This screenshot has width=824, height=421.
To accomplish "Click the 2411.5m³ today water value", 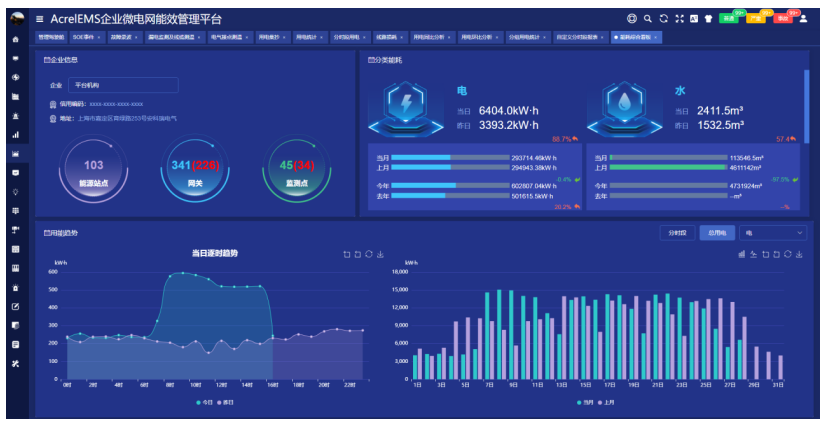I will pos(720,111).
